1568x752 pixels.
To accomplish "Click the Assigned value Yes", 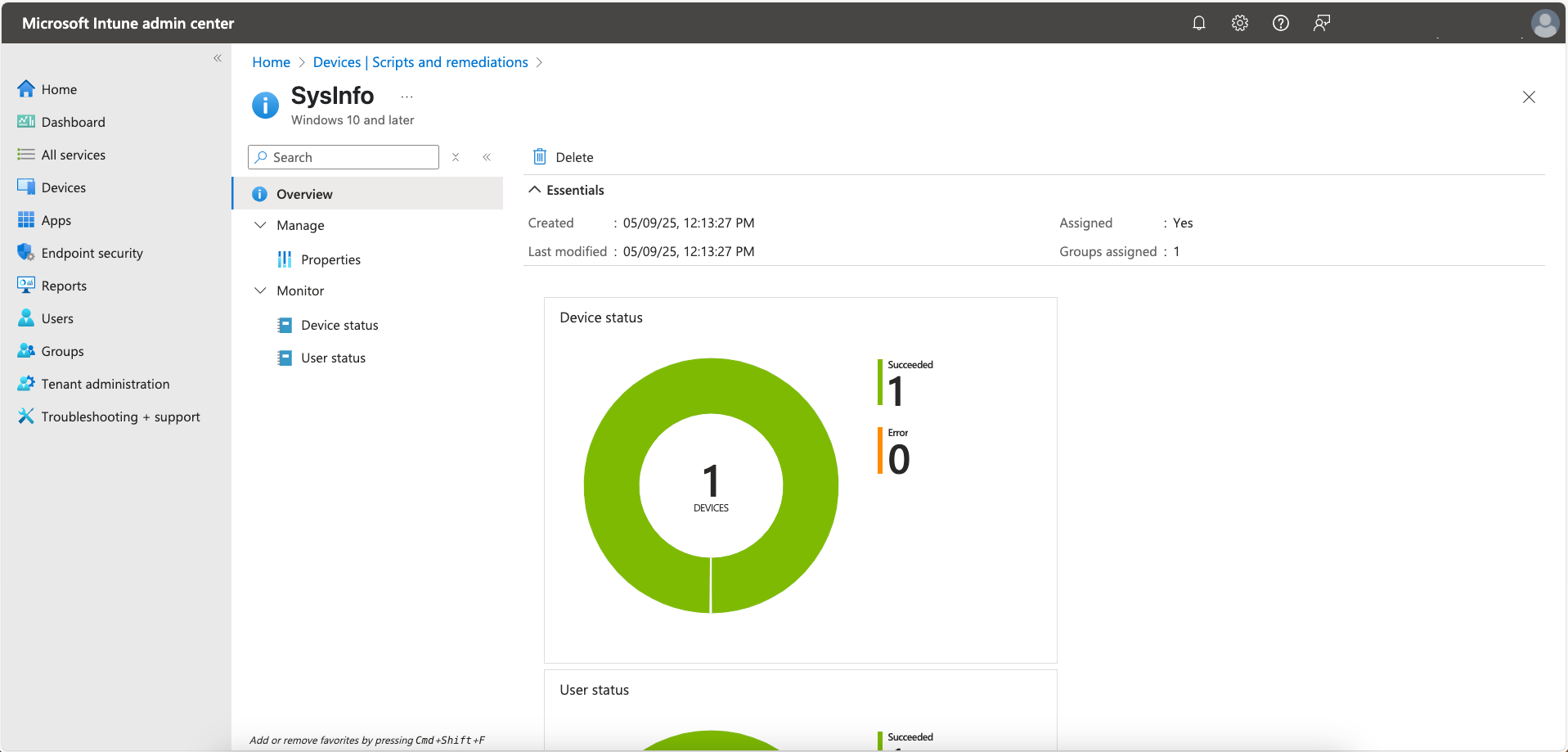I will [1183, 223].
